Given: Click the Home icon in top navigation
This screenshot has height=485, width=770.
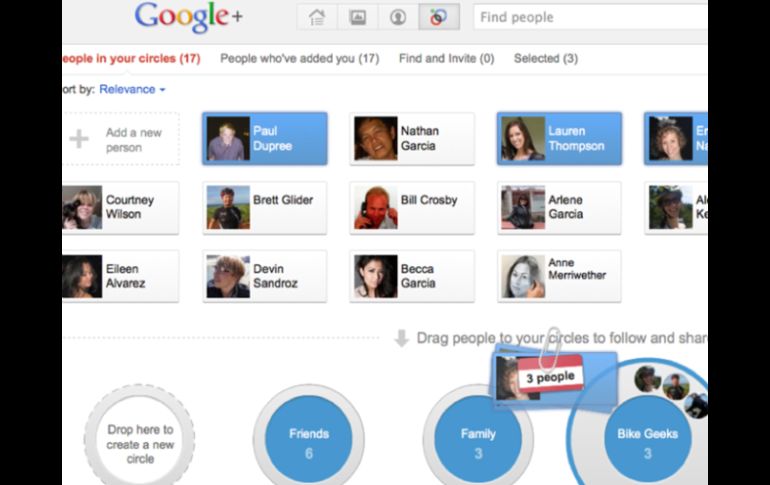Looking at the screenshot, I should point(317,17).
